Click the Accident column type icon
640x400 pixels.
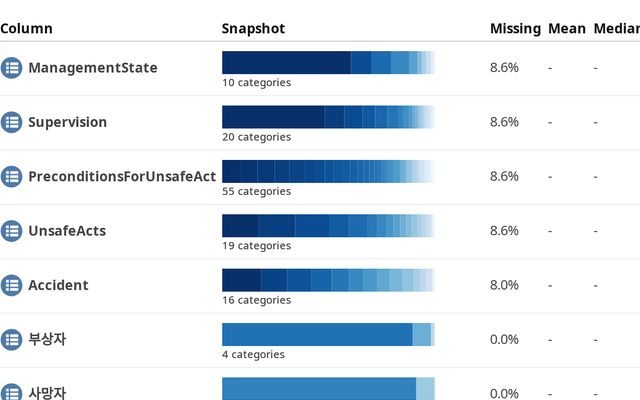coord(11,285)
